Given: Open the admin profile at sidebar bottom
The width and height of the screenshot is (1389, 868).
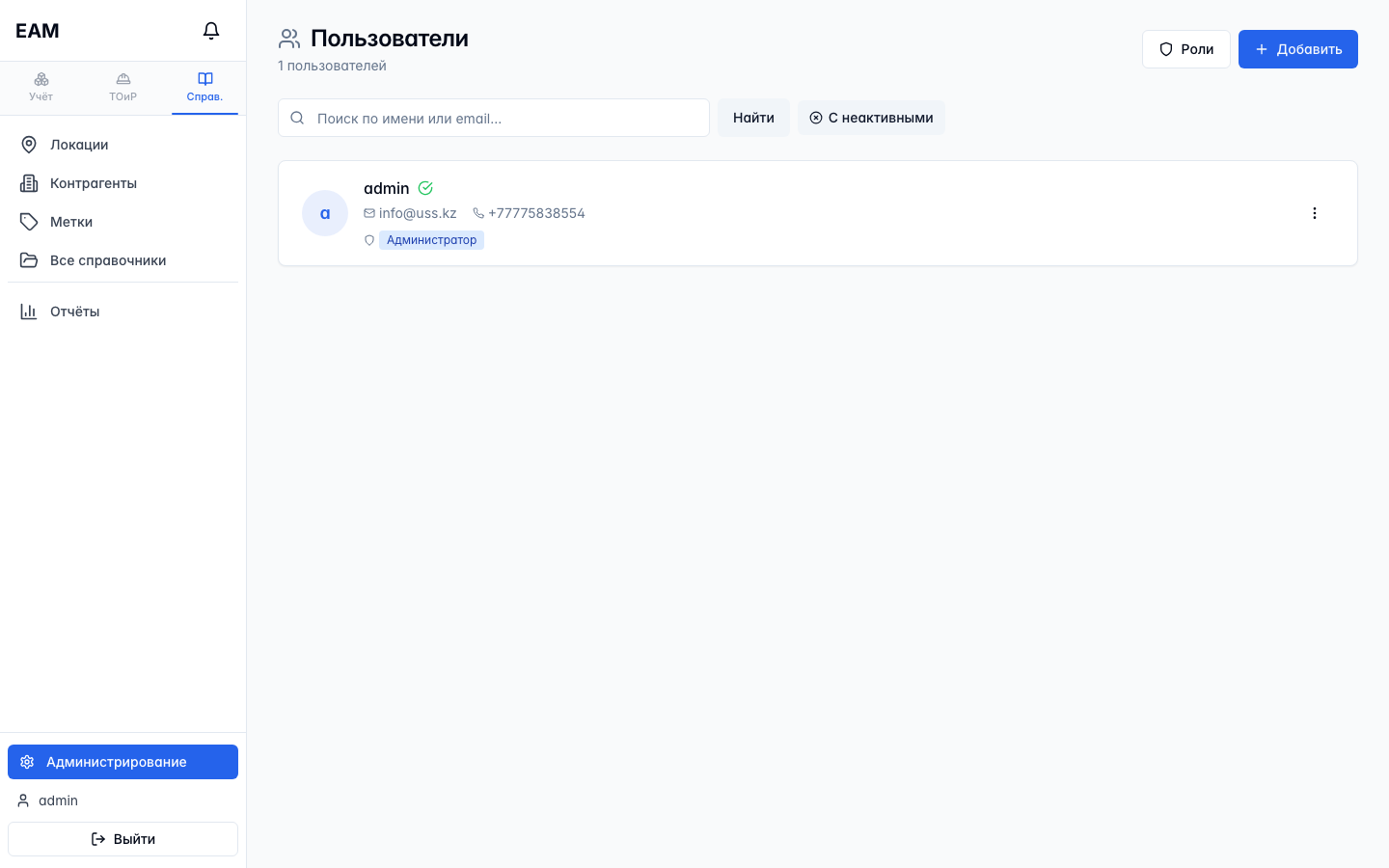Looking at the screenshot, I should [x=123, y=800].
